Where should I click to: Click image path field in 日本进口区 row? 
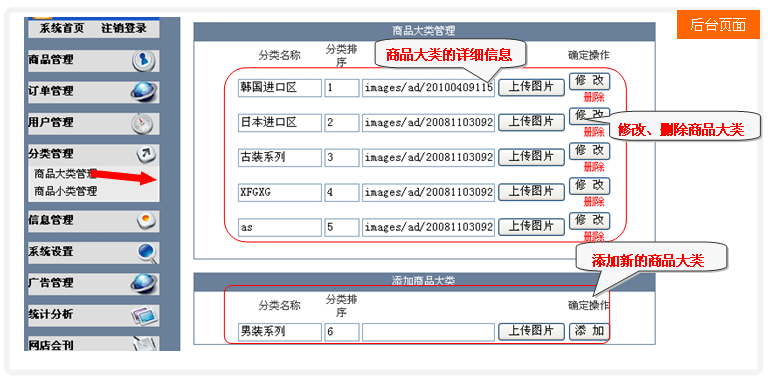(428, 122)
